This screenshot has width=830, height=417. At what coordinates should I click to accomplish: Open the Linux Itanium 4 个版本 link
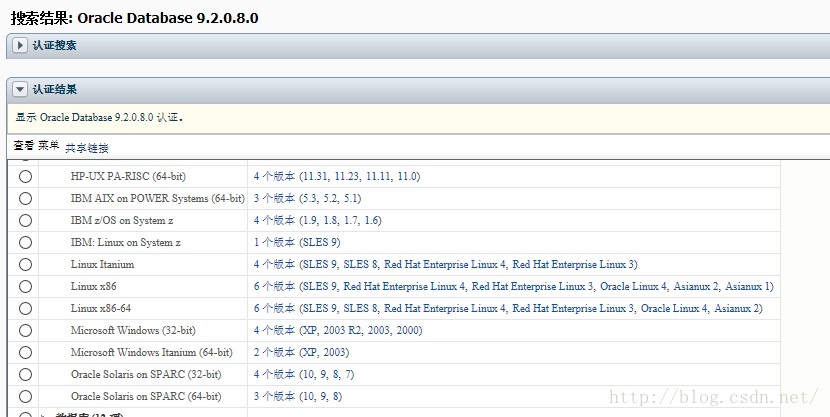click(445, 264)
